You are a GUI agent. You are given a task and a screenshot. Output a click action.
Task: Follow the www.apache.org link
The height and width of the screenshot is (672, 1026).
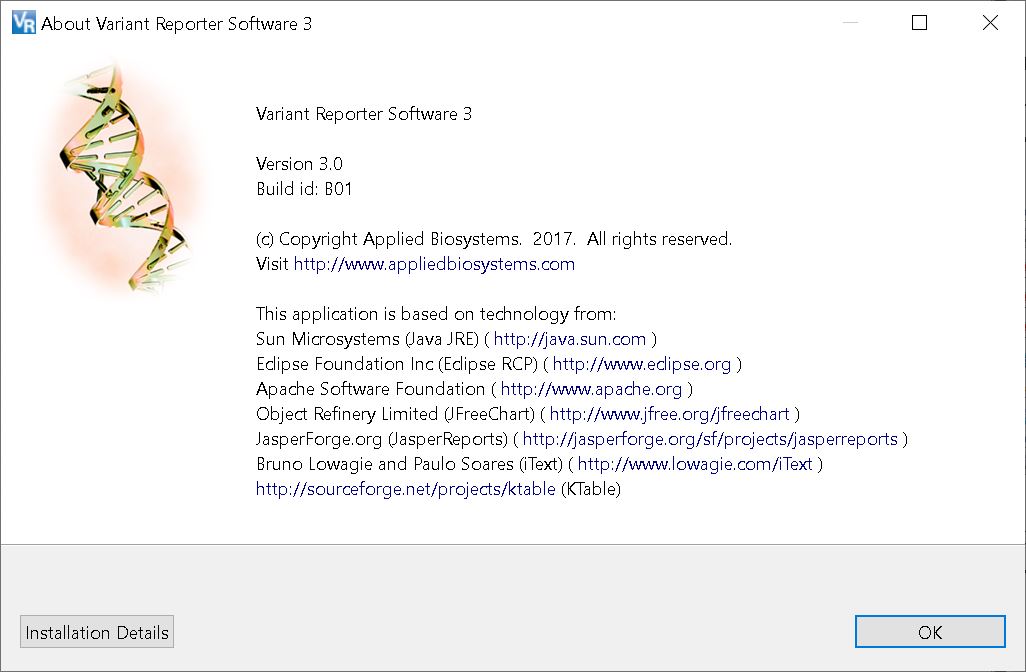point(591,389)
